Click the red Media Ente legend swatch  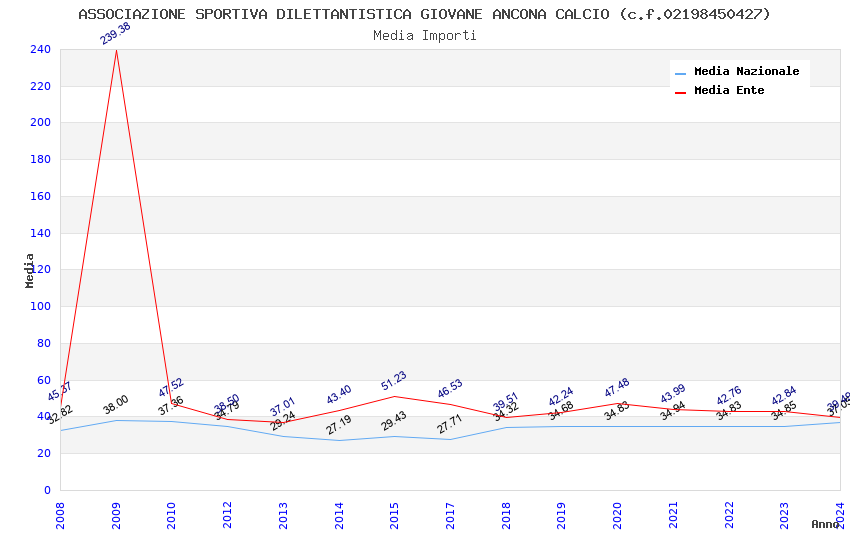(680, 93)
